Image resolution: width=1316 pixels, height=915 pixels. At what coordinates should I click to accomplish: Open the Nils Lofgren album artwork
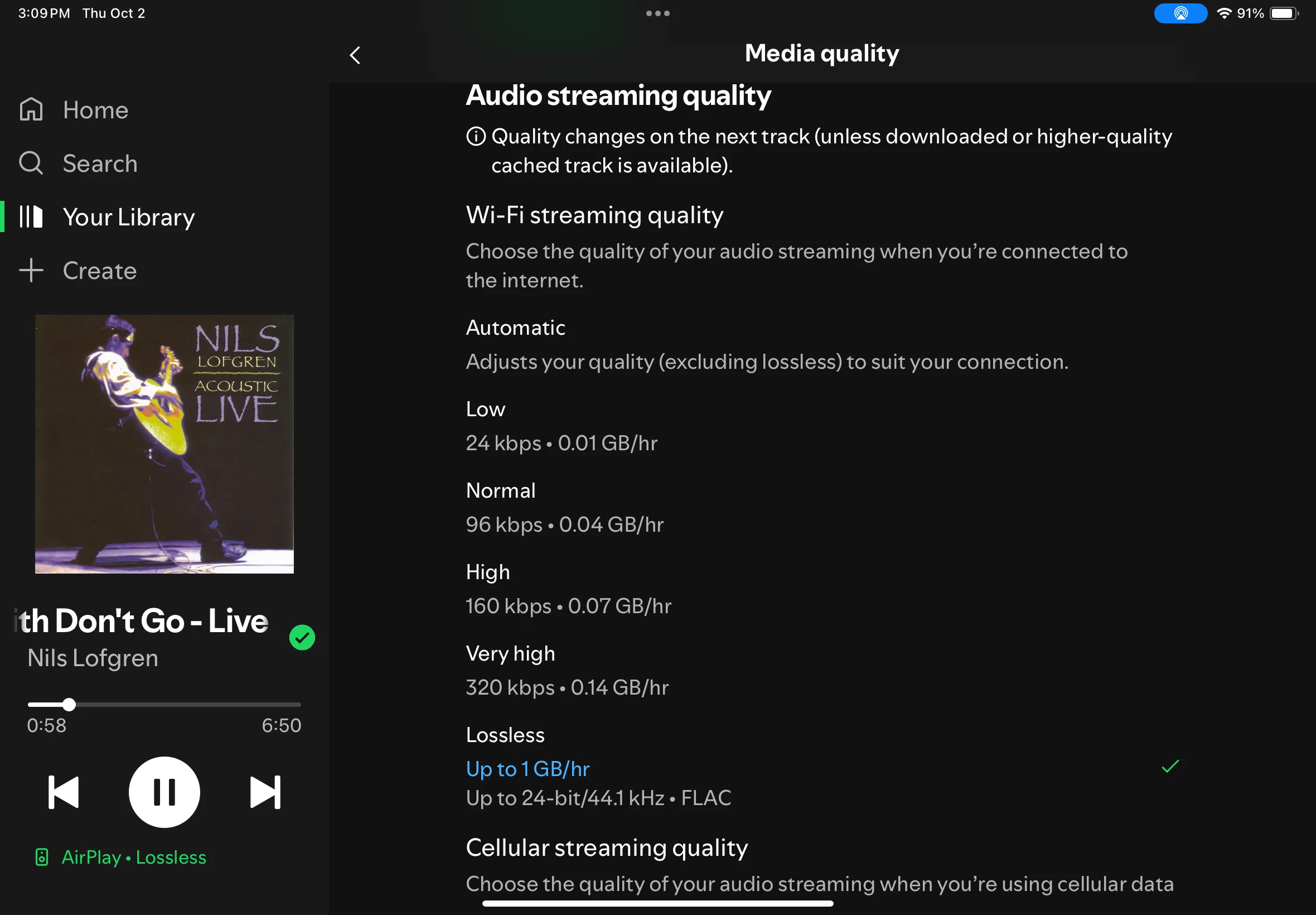[164, 444]
